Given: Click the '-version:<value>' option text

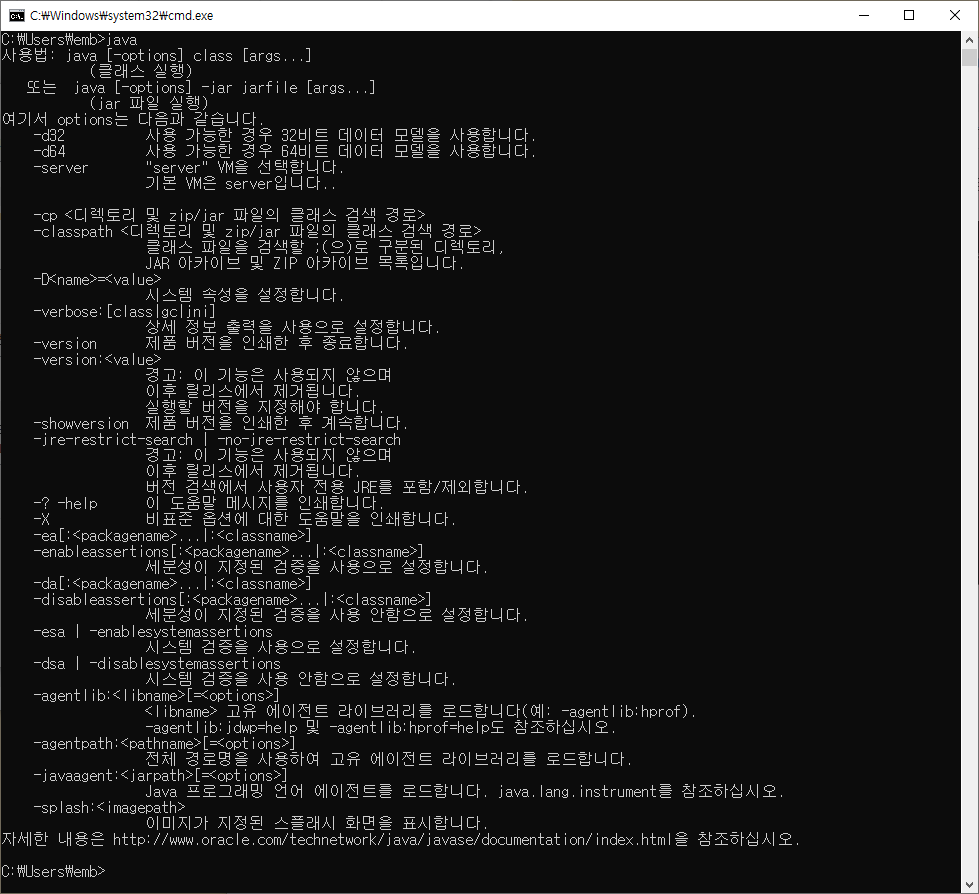Looking at the screenshot, I should click(x=97, y=360).
